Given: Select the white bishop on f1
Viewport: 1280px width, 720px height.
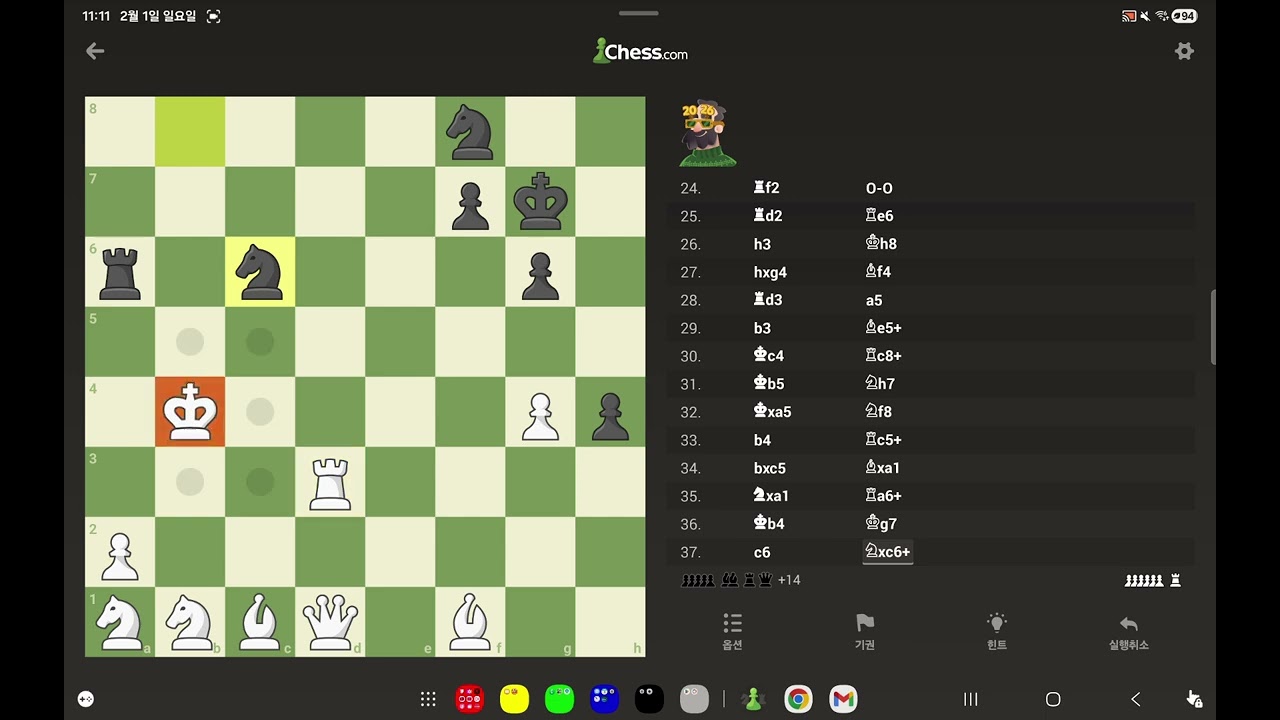Looking at the screenshot, I should 470,621.
